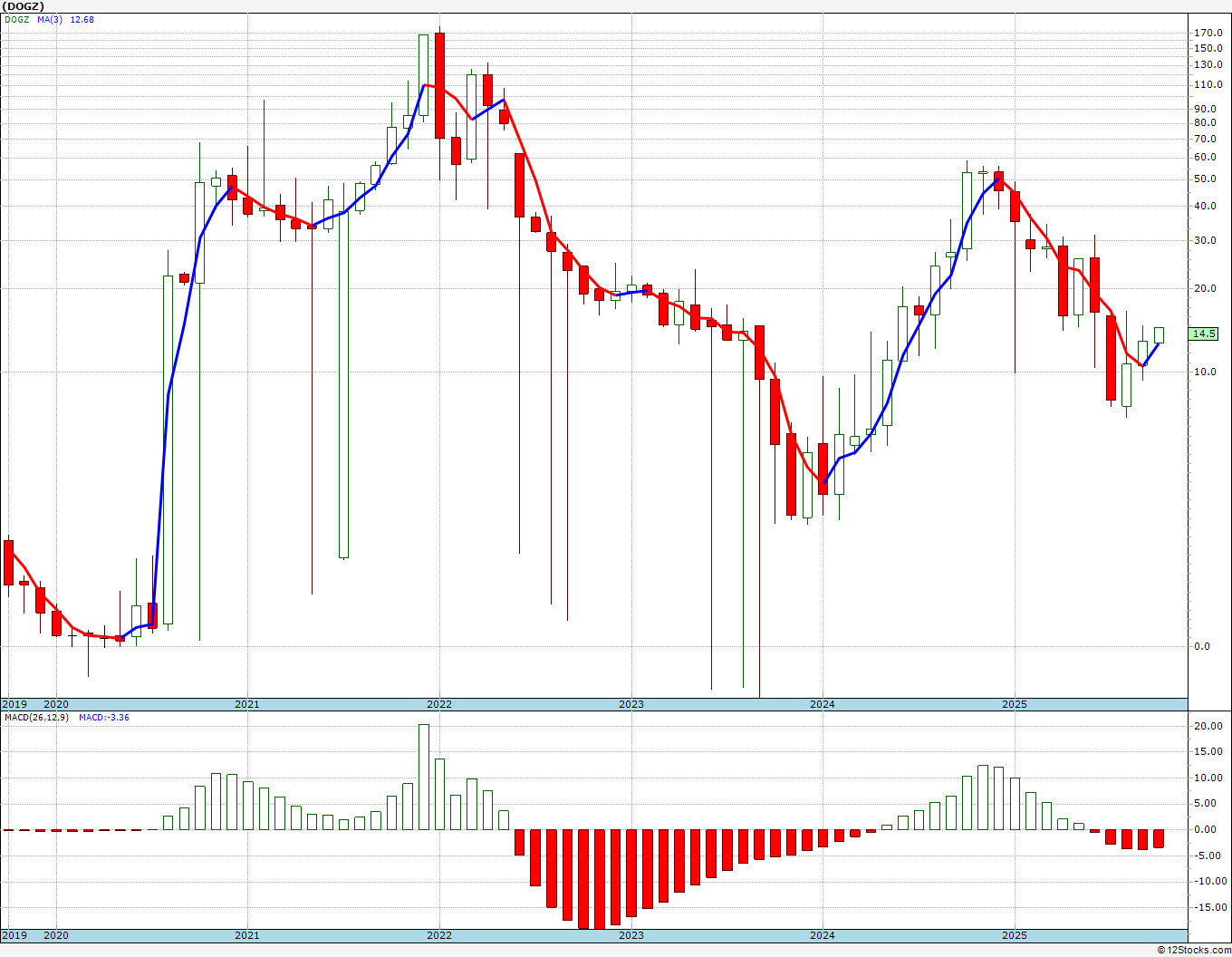Click the 130.0 price axis label
Viewport: 1232px width, 957px height.
pyautogui.click(x=1208, y=64)
